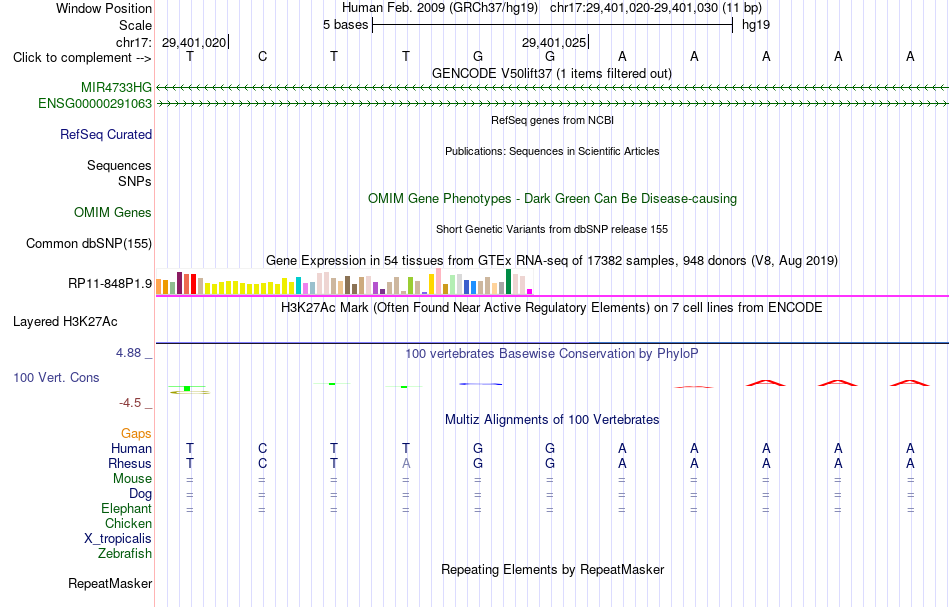Image resolution: width=950 pixels, height=607 pixels.
Task: Click the 'Click to complement' label
Action: 82,58
